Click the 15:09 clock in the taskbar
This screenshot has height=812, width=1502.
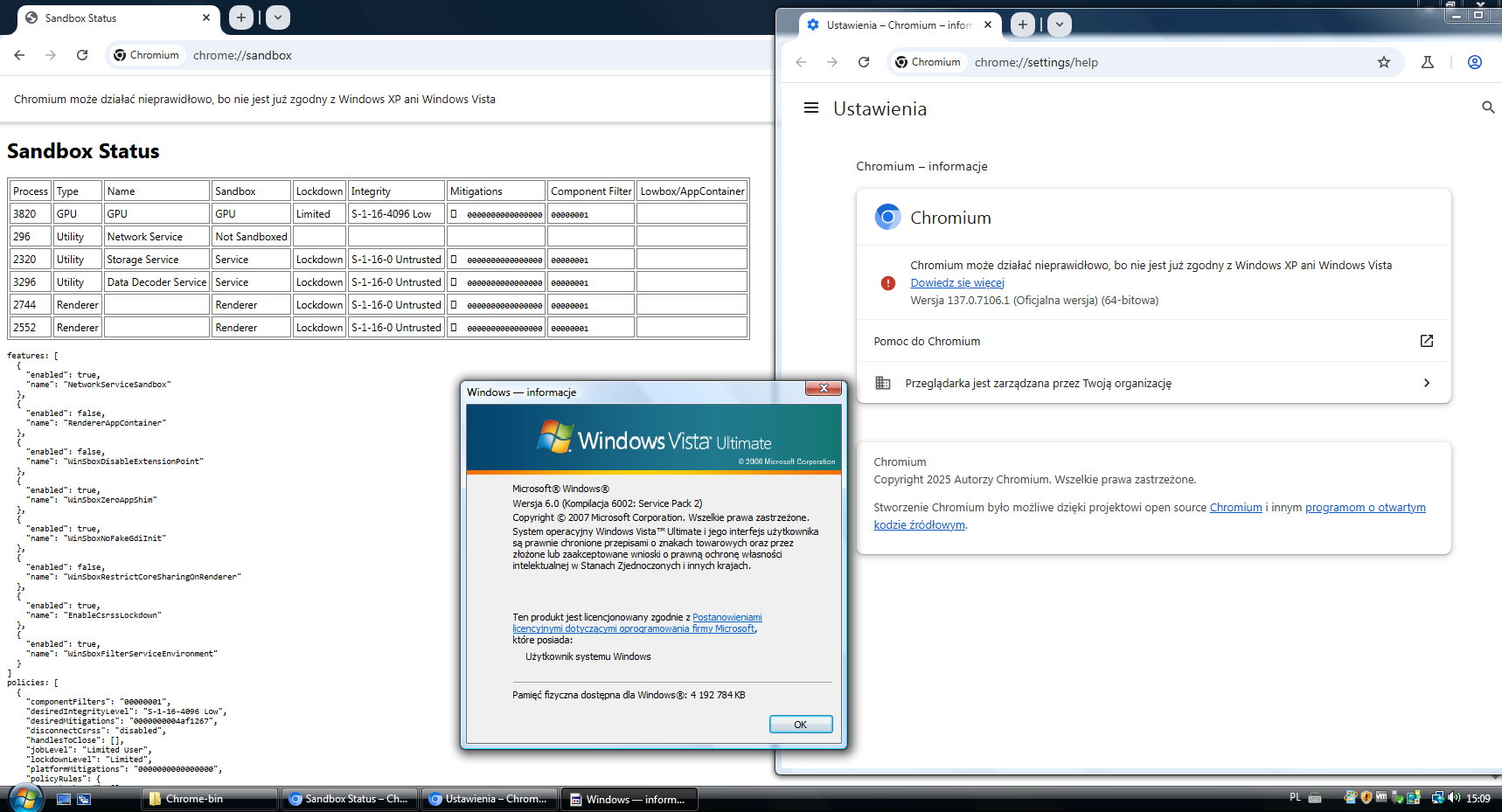click(x=1478, y=798)
